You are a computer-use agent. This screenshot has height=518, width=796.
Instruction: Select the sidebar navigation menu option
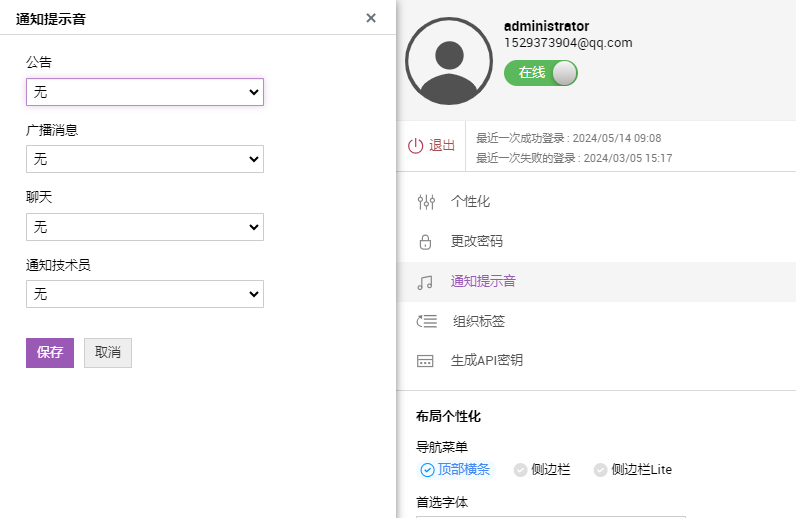(542, 470)
